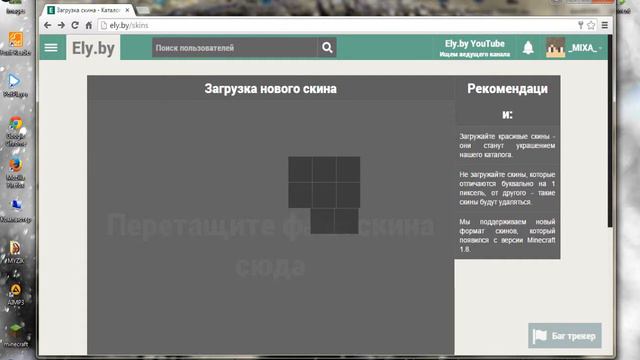Open the bug tracker button
Screen dimensions: 640x360
564,336
